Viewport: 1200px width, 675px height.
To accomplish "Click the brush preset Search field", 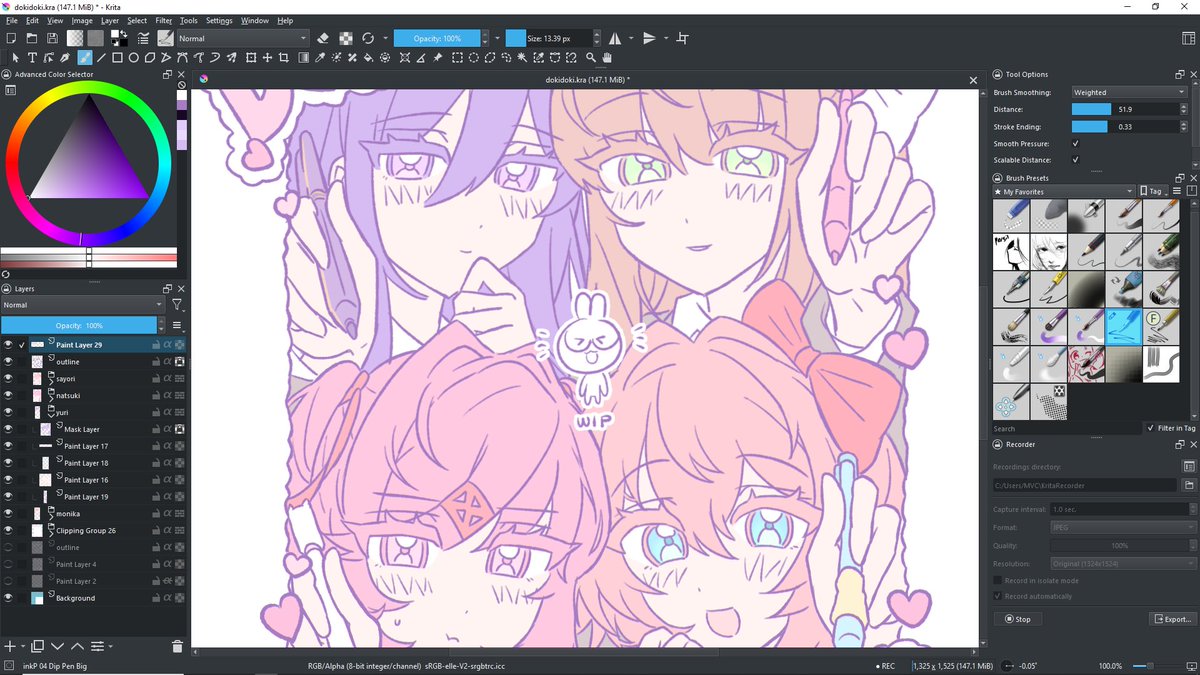I will (1065, 428).
